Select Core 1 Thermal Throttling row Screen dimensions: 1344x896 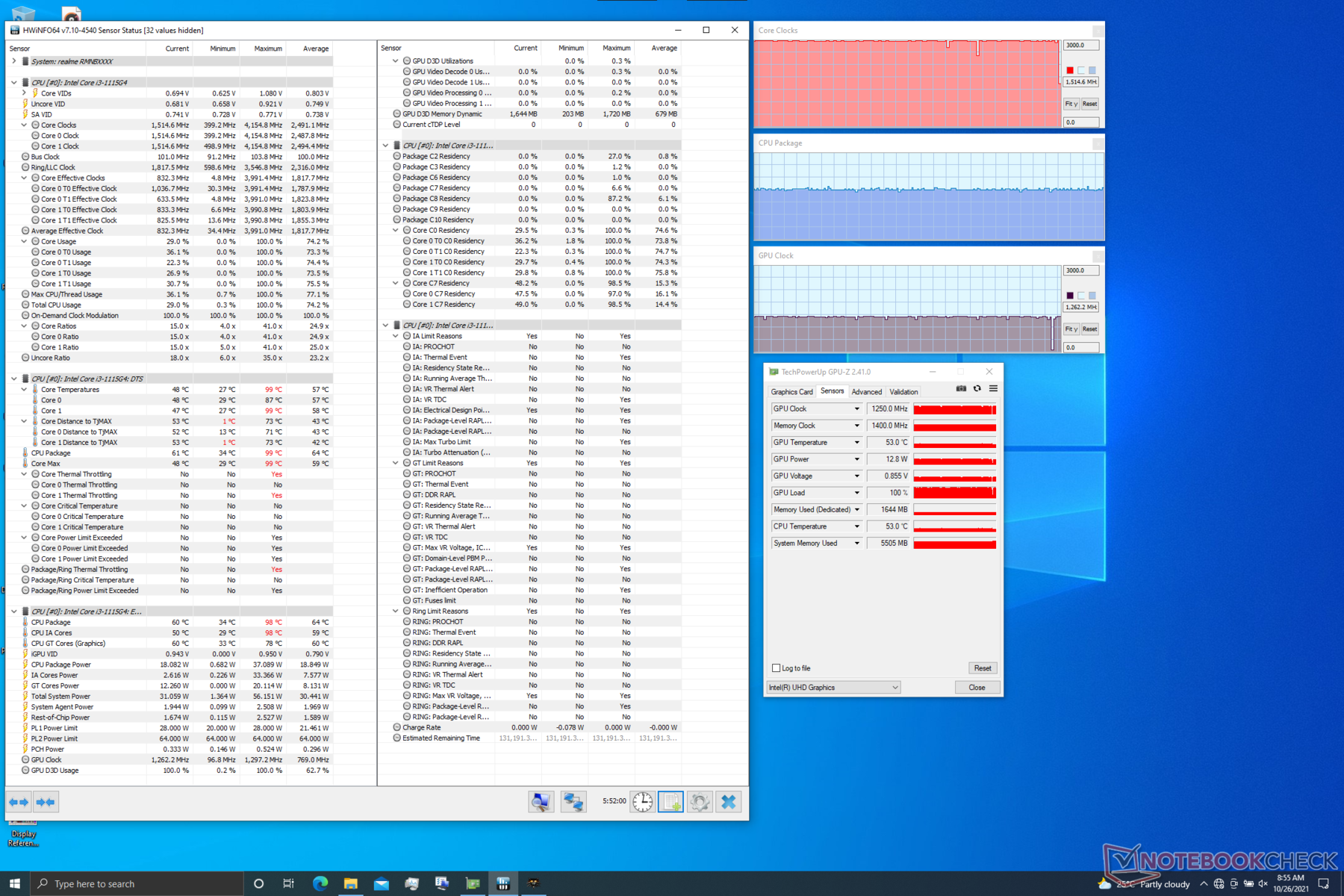(x=176, y=495)
